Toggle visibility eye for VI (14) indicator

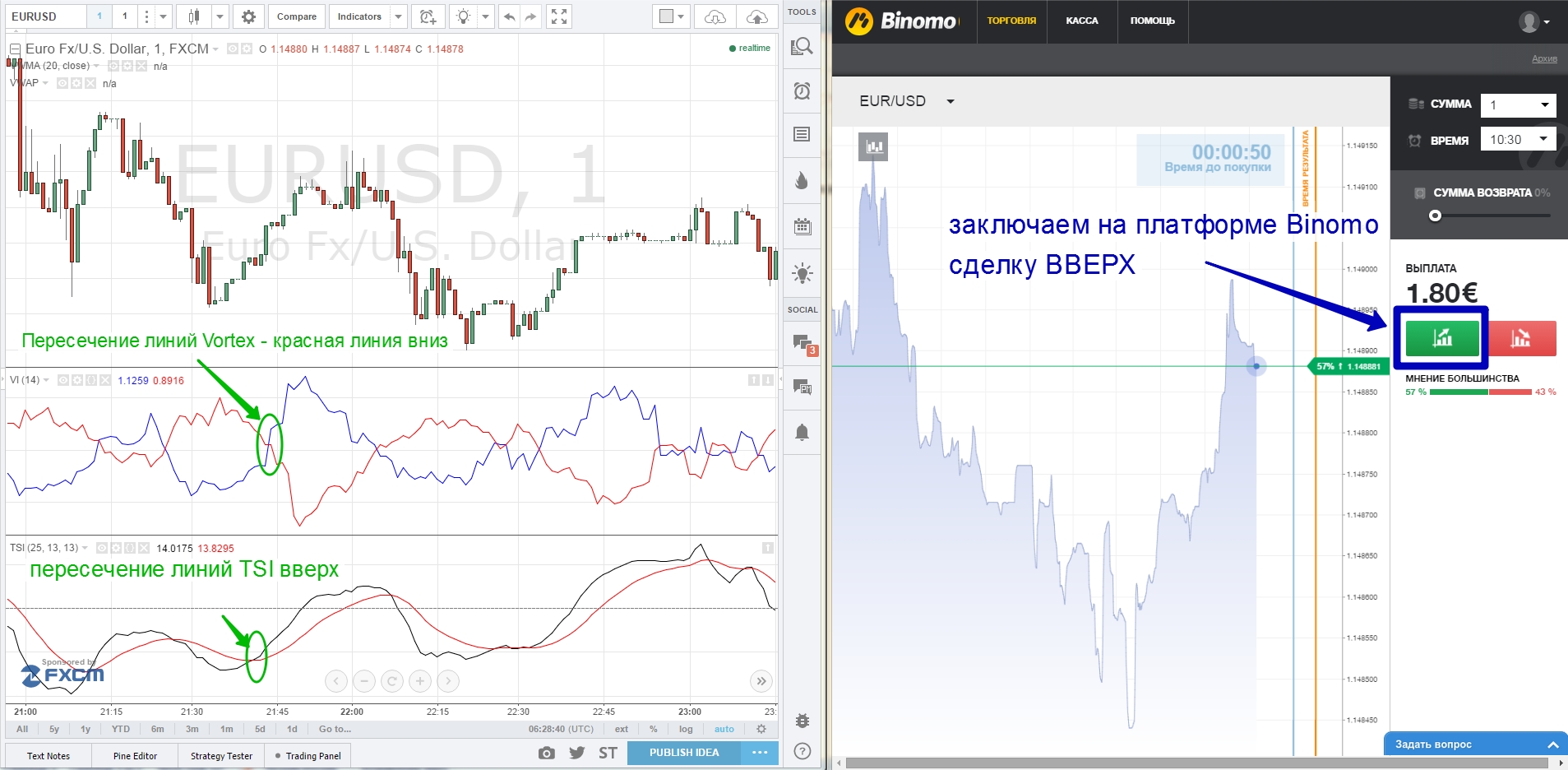pos(63,380)
